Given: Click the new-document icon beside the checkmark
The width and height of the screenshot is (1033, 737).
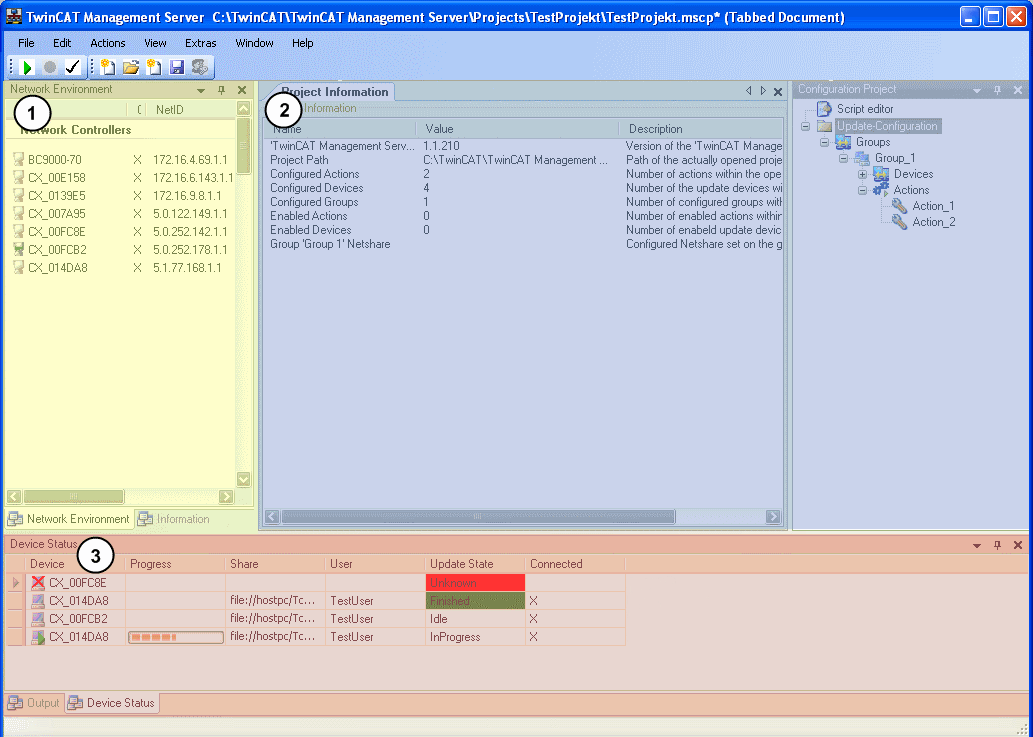Looking at the screenshot, I should [108, 67].
